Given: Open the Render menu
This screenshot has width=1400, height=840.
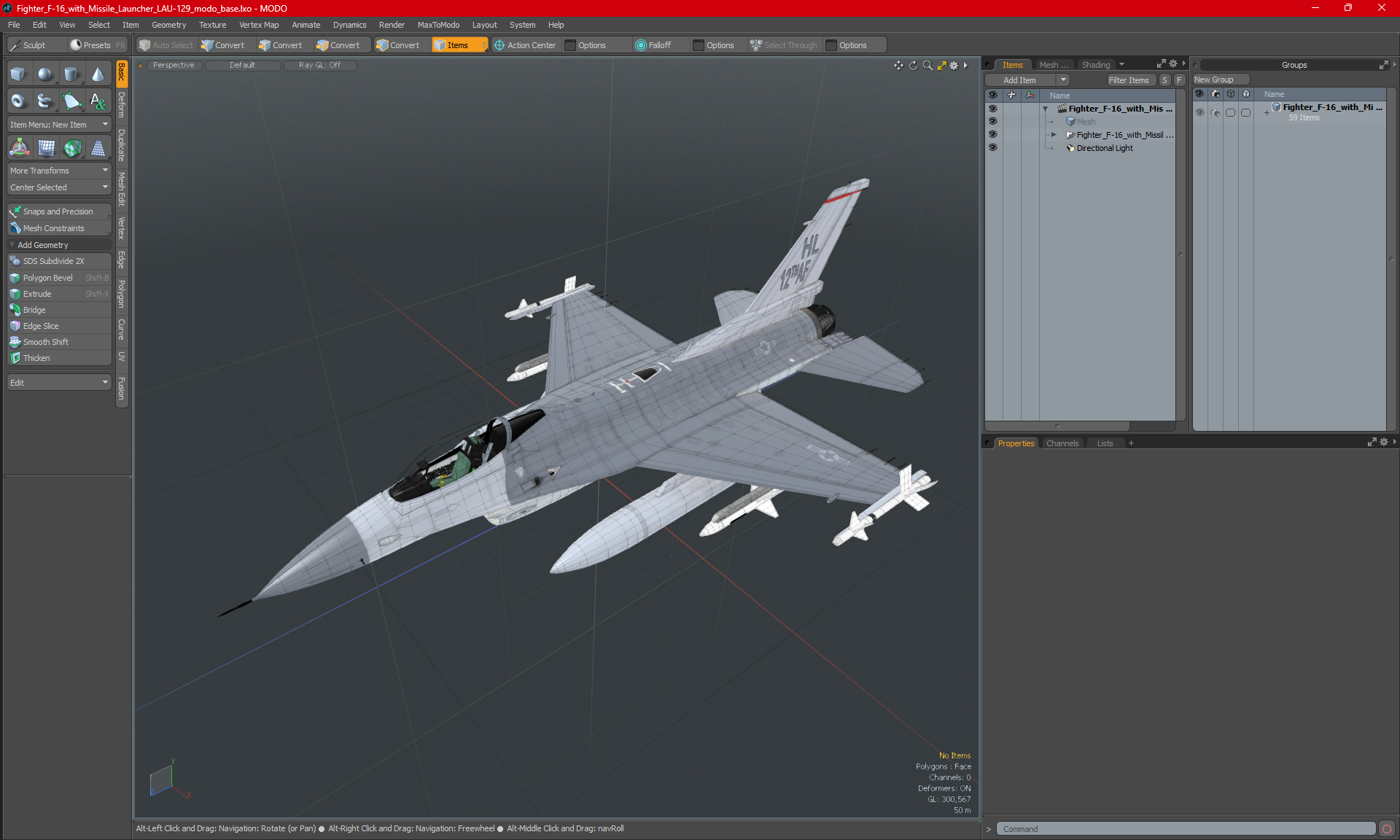Looking at the screenshot, I should [392, 25].
